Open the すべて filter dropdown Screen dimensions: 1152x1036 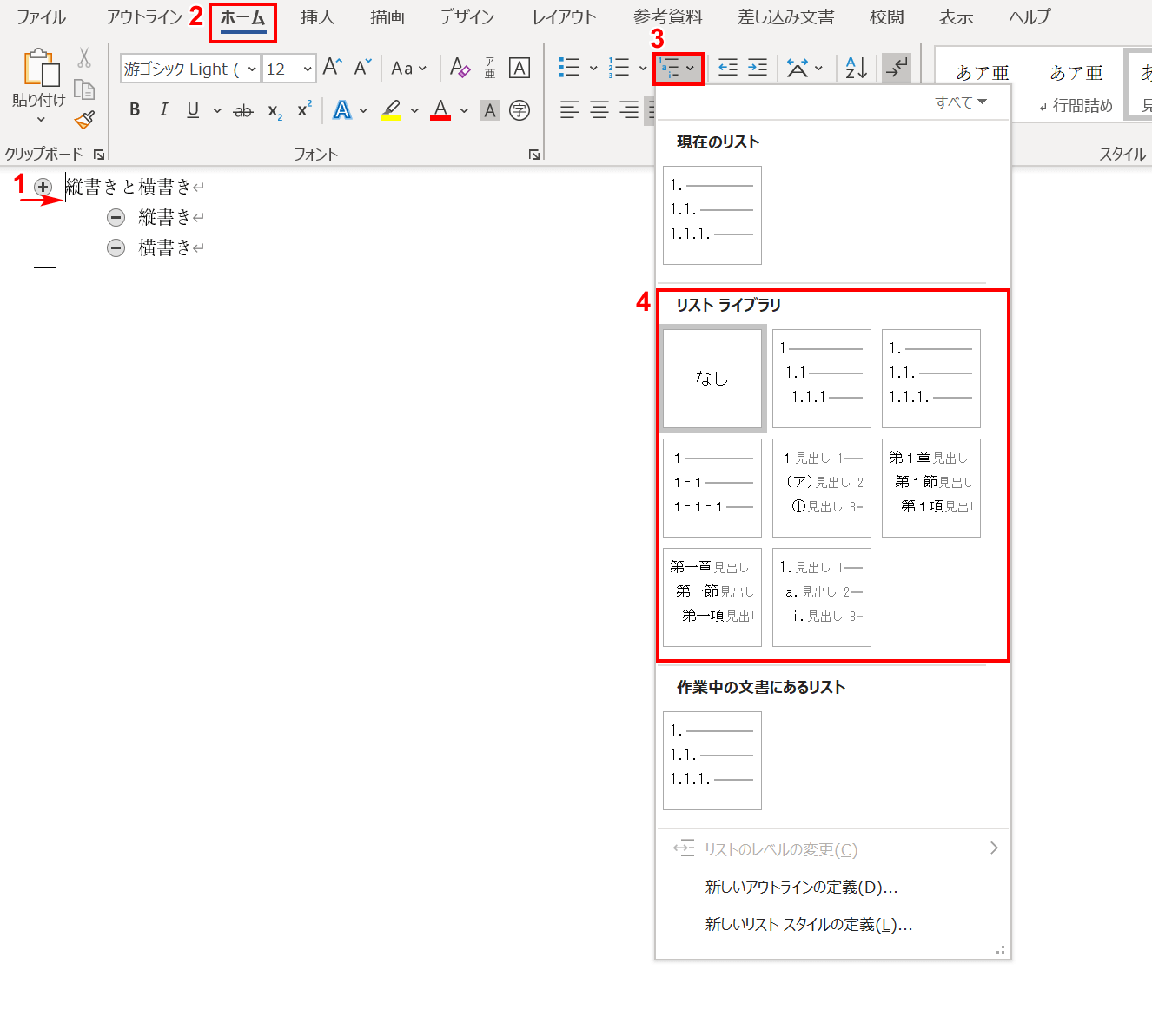961,102
